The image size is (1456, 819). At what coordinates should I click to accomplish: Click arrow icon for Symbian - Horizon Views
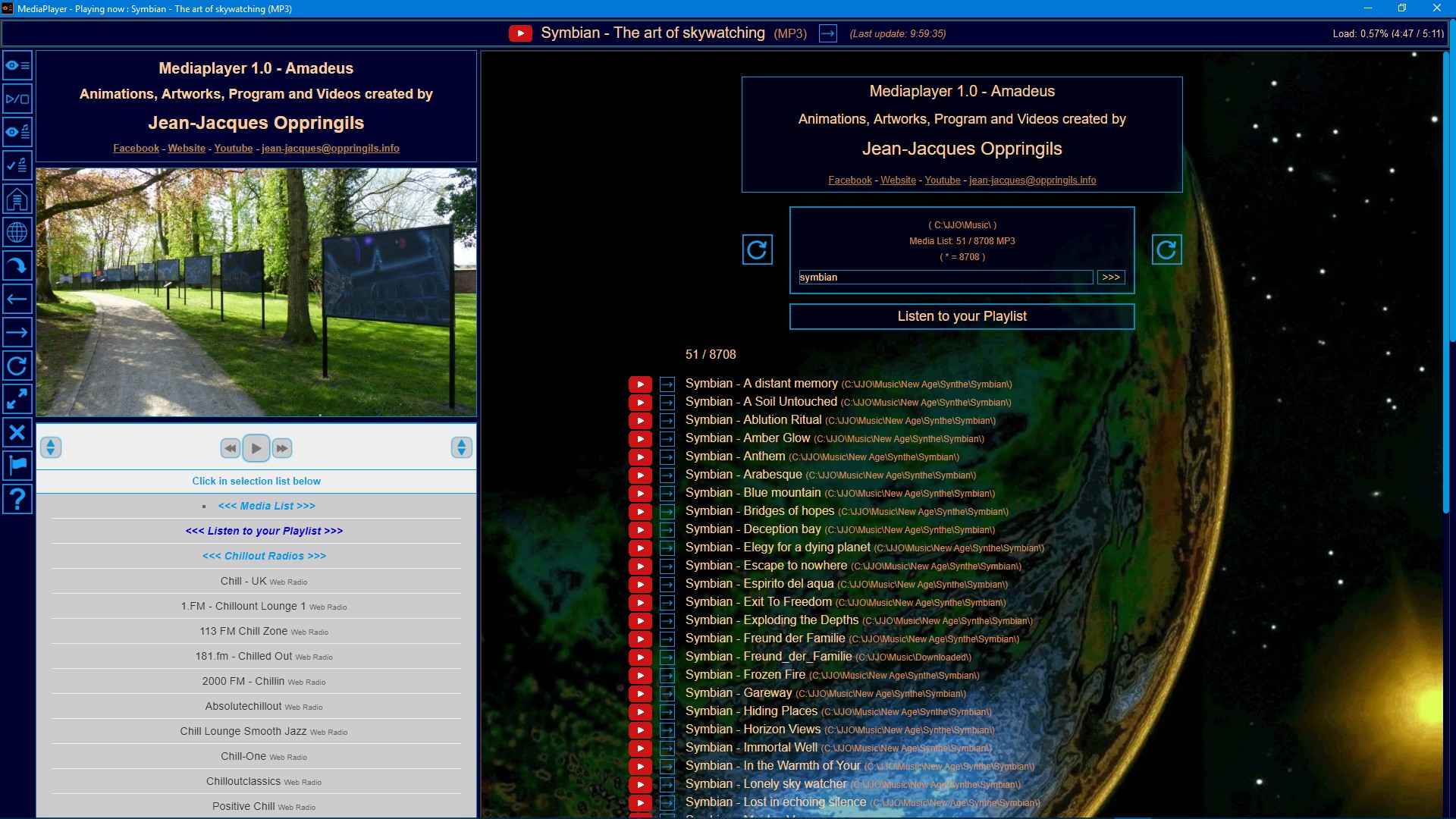667,730
